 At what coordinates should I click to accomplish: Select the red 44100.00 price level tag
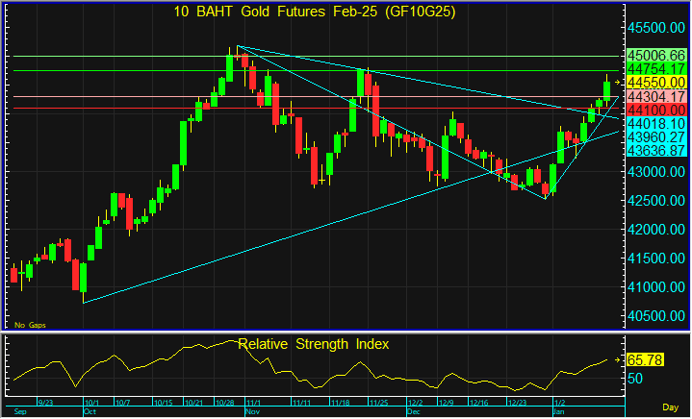click(656, 109)
